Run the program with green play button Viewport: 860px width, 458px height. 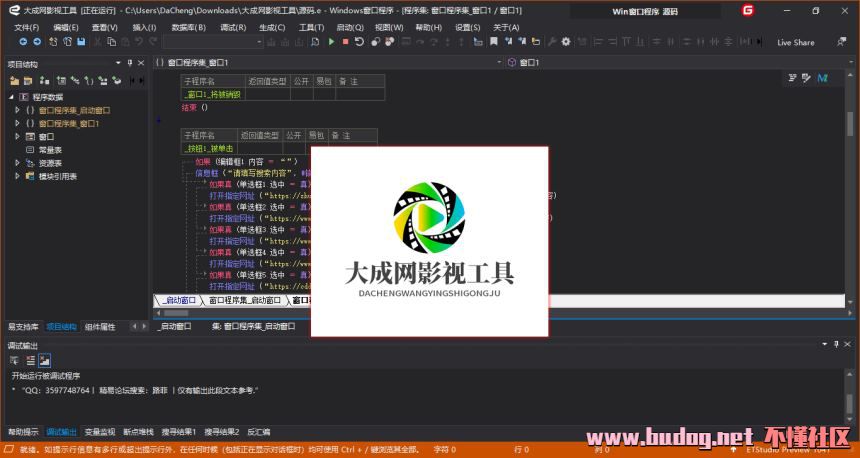331,42
